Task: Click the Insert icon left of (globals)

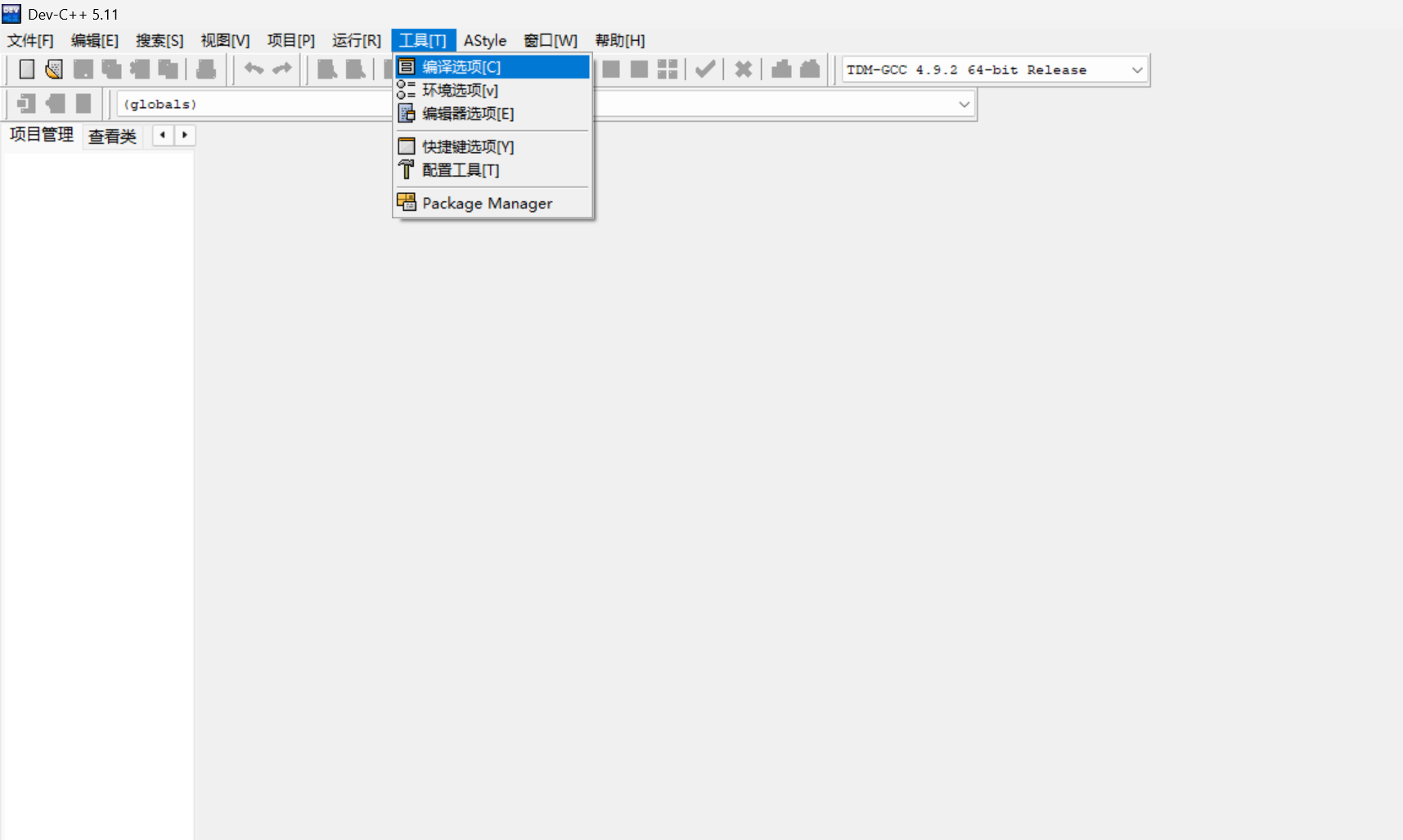Action: (x=27, y=104)
